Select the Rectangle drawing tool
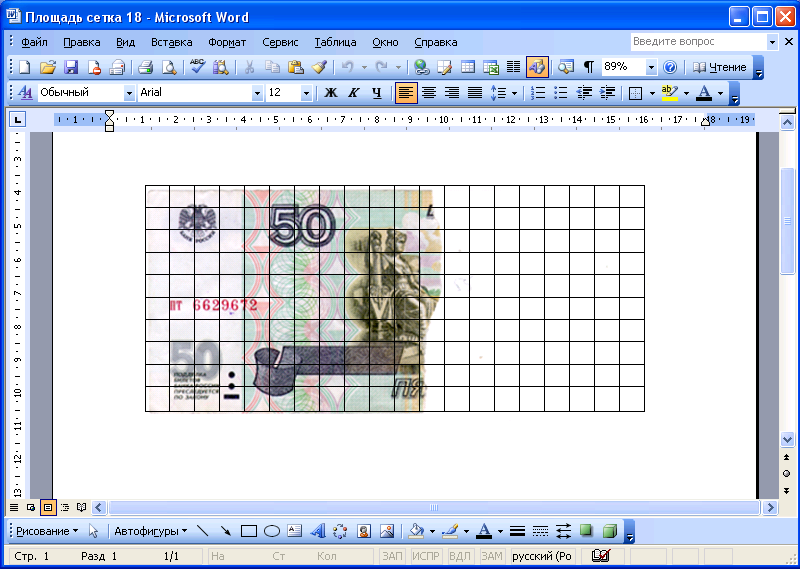800x569 pixels. [248, 531]
